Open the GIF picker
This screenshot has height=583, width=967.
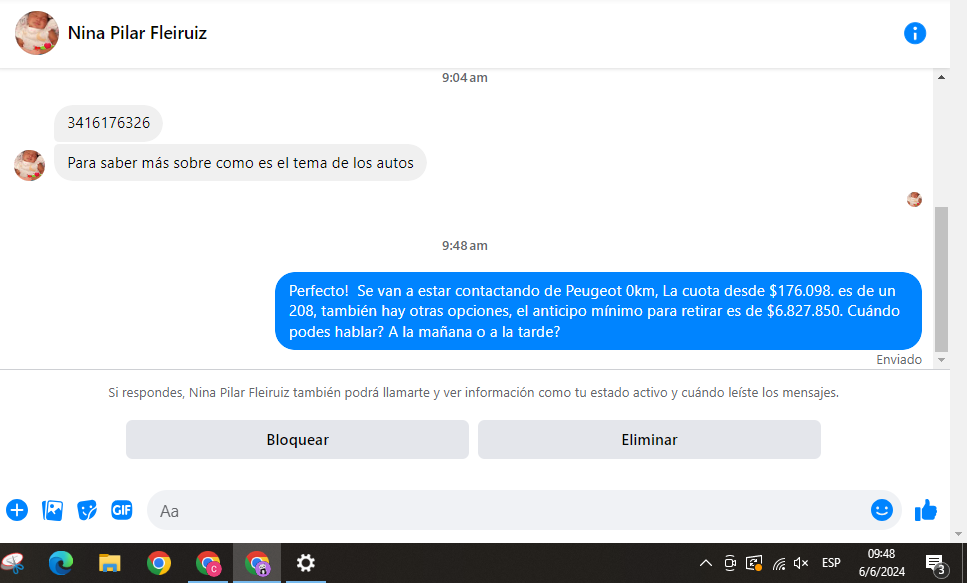[121, 510]
